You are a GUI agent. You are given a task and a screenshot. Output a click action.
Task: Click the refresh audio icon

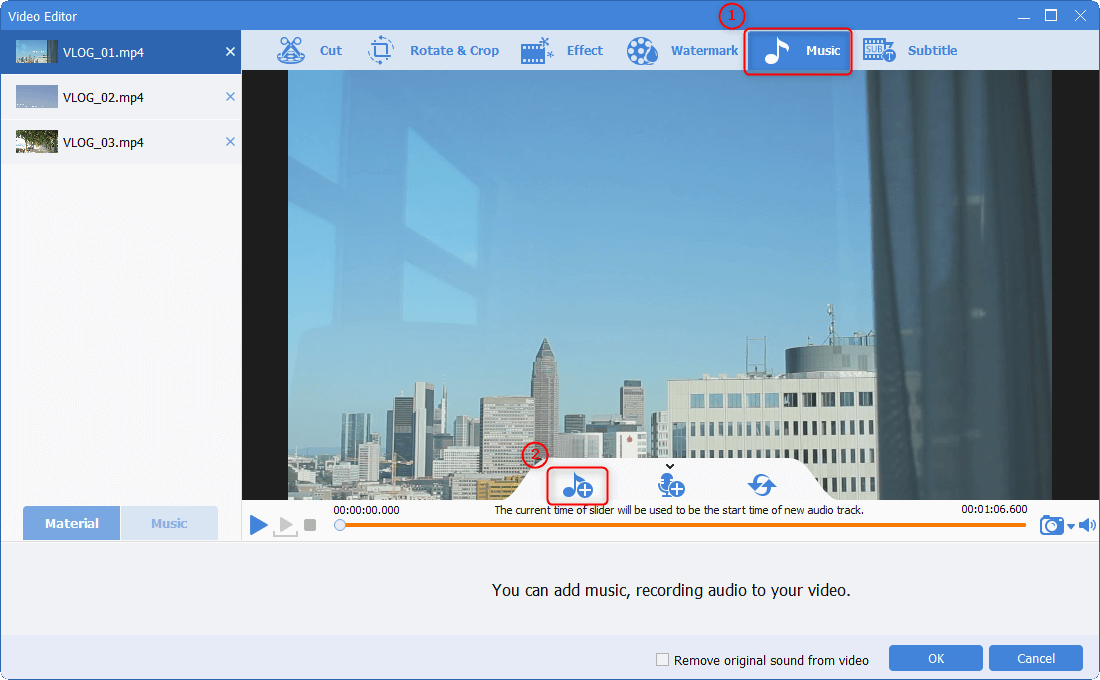762,486
